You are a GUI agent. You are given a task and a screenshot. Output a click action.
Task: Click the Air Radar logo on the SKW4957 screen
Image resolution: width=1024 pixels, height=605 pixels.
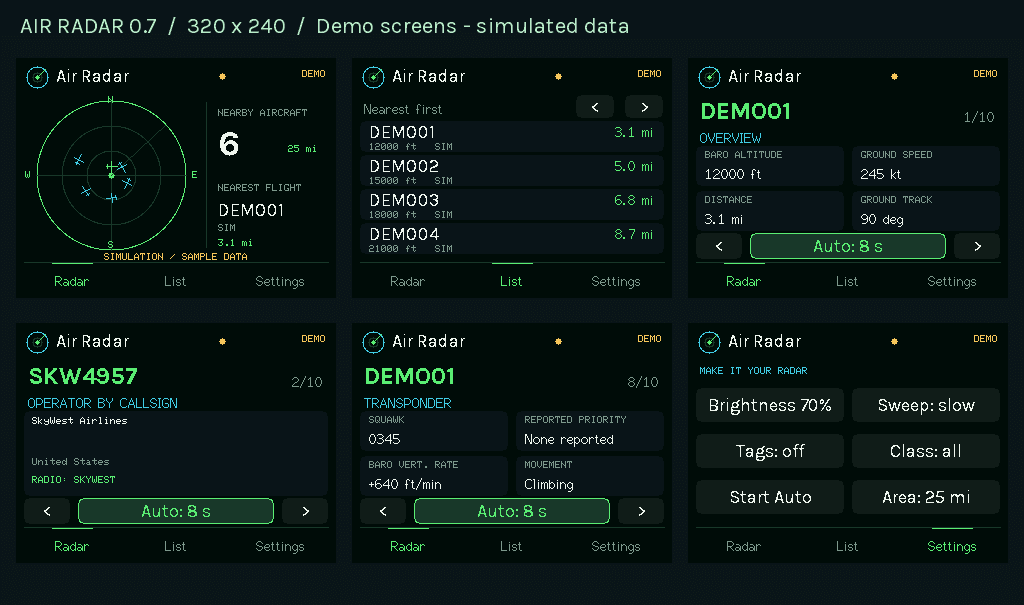(37, 342)
